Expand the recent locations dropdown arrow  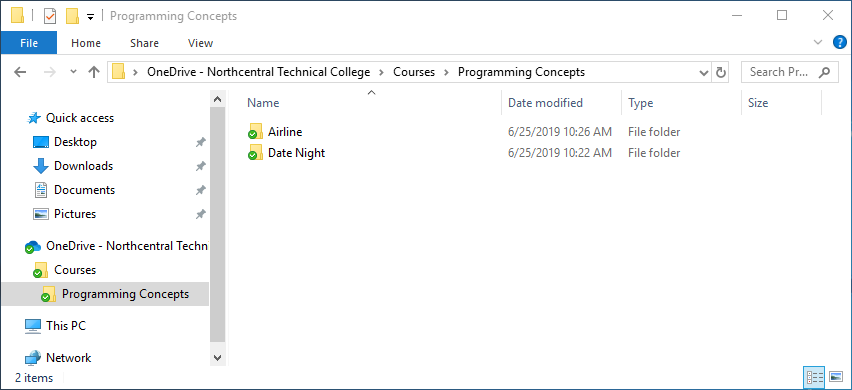(x=73, y=72)
